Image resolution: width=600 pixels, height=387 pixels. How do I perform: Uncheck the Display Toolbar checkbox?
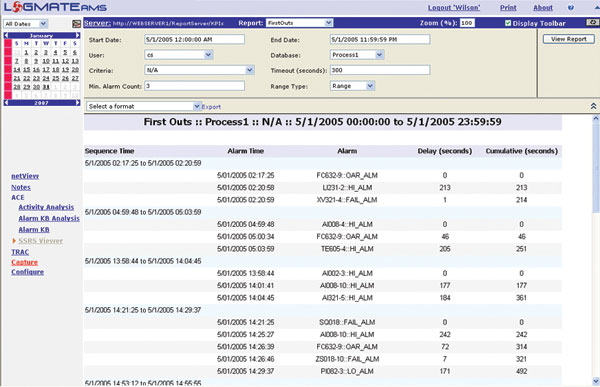click(x=508, y=23)
